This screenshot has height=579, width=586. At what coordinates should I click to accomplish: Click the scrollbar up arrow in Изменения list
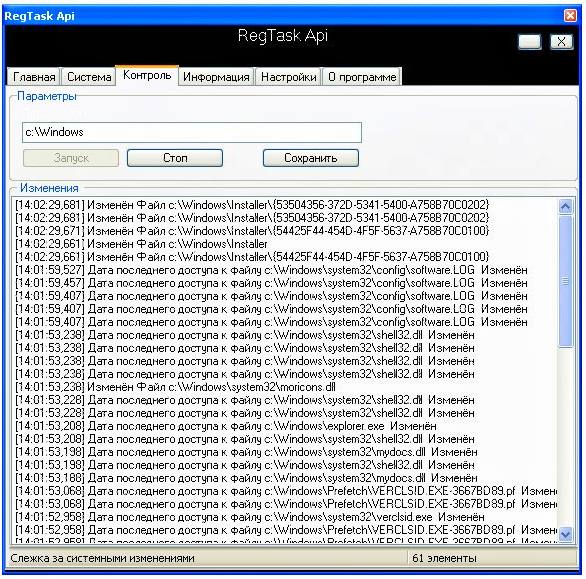565,206
